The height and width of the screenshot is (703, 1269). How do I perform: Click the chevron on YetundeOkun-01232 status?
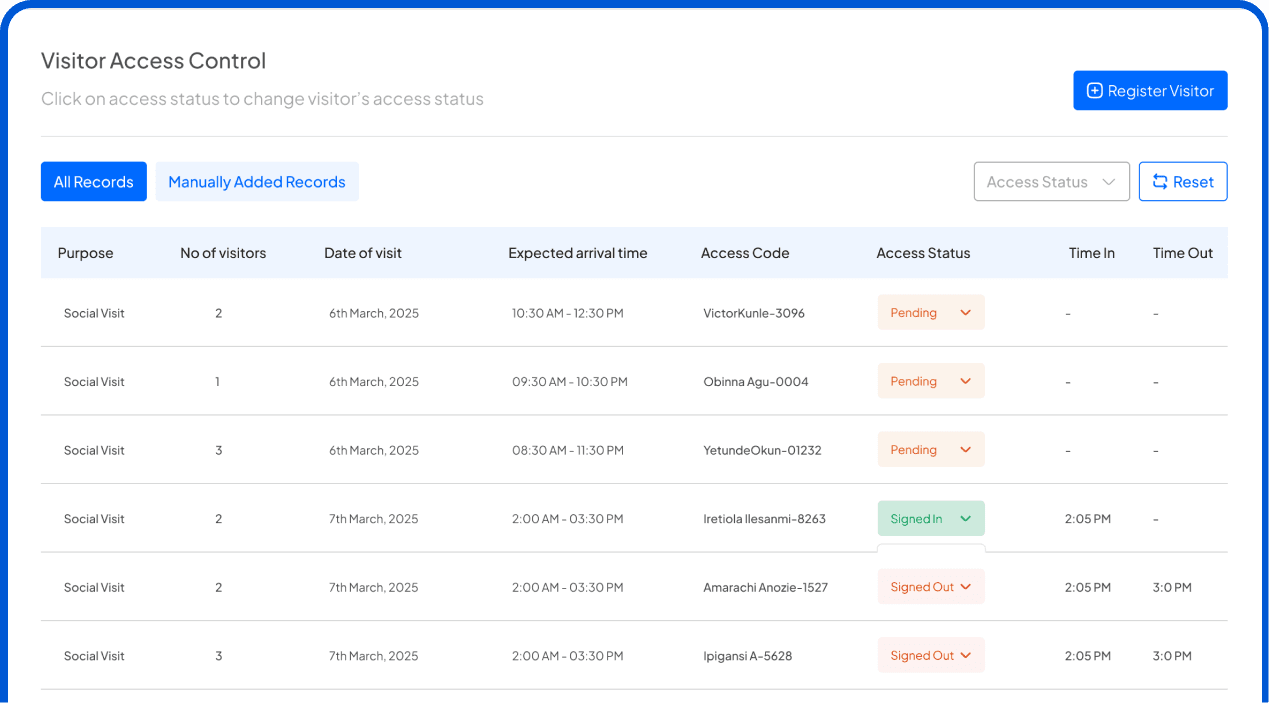pyautogui.click(x=965, y=450)
